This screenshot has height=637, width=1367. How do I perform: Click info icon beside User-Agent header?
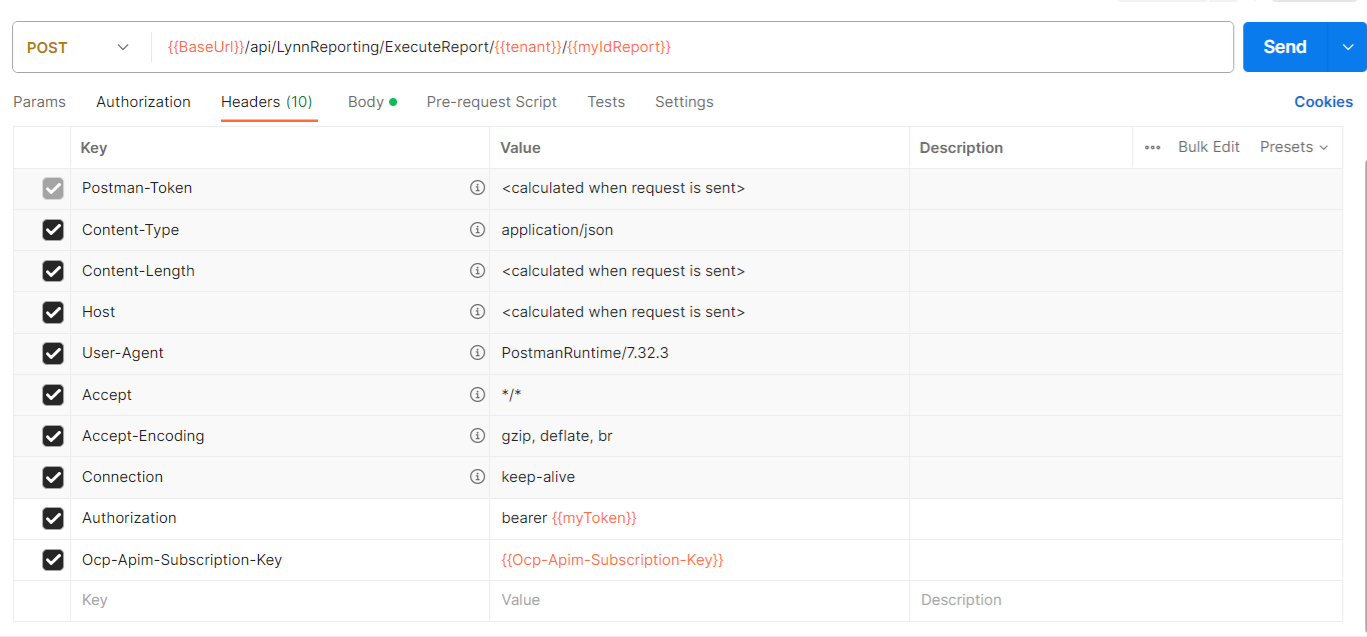[x=477, y=353]
